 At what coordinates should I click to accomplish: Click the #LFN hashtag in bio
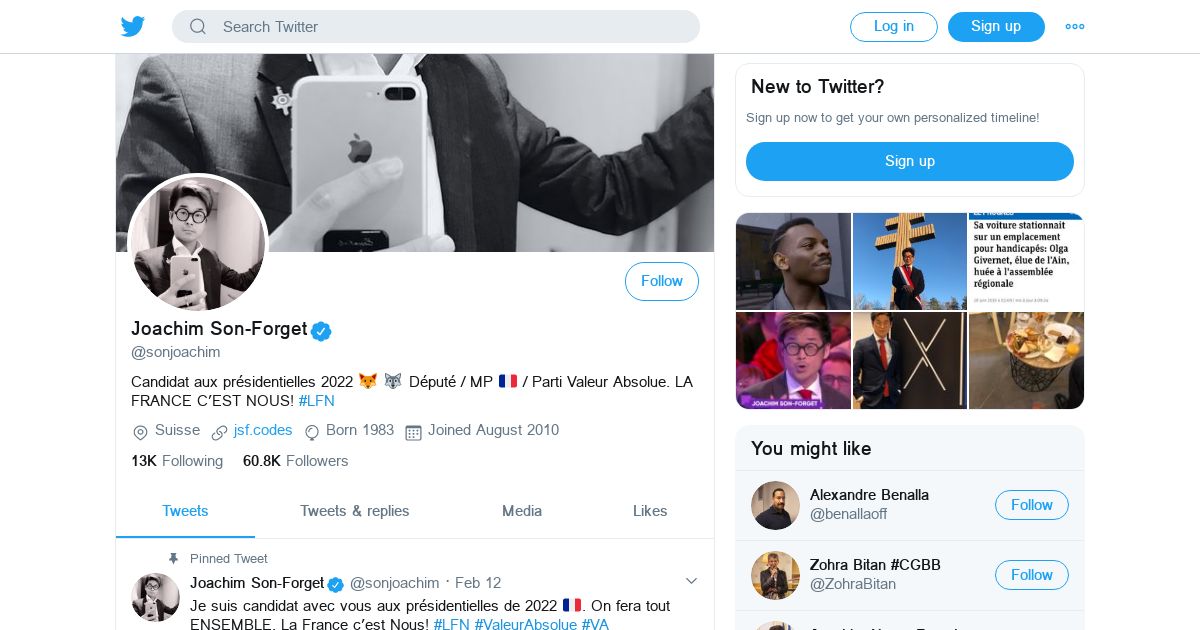point(317,401)
